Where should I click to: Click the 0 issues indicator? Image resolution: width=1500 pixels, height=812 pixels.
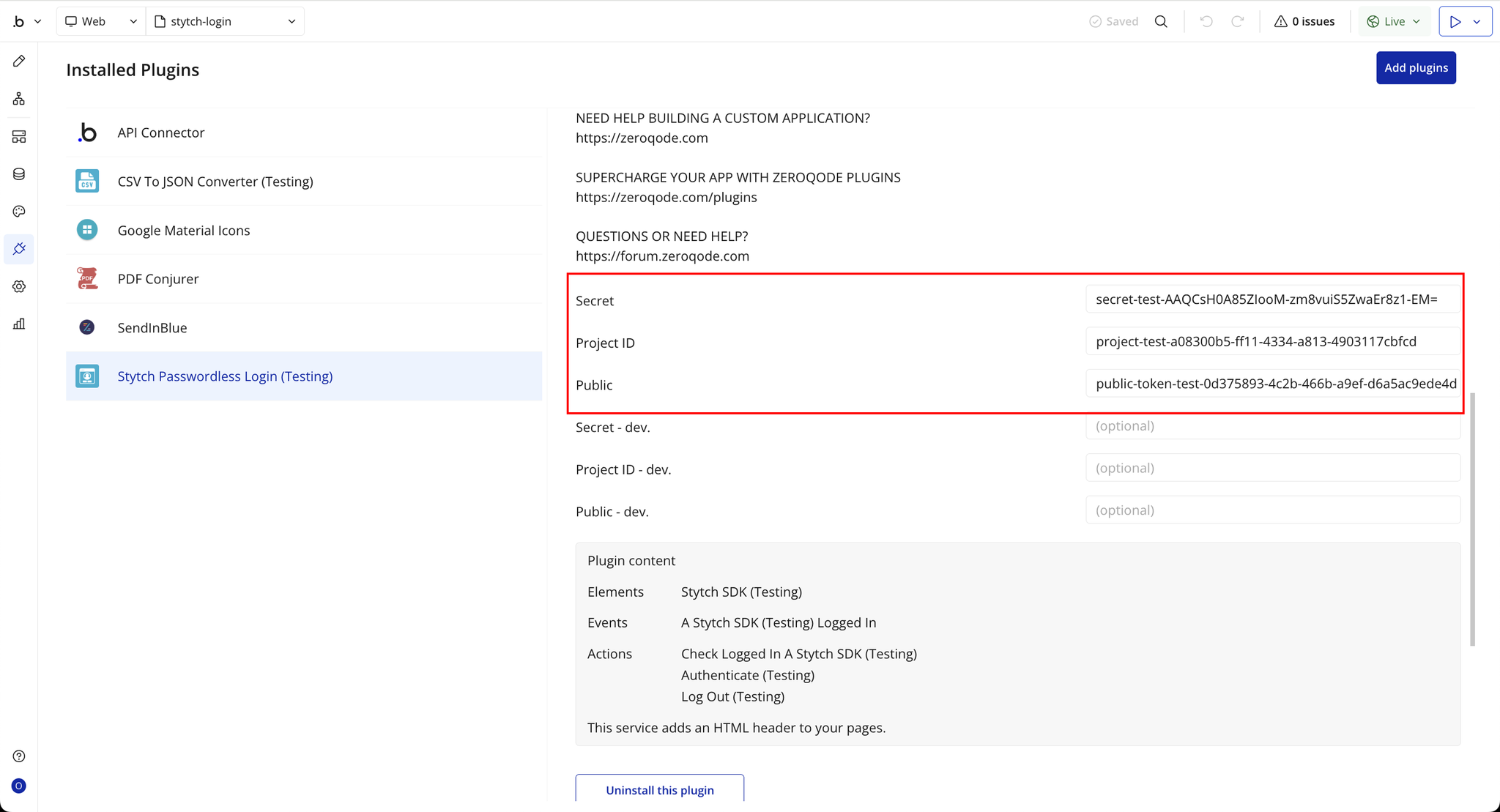[1304, 21]
